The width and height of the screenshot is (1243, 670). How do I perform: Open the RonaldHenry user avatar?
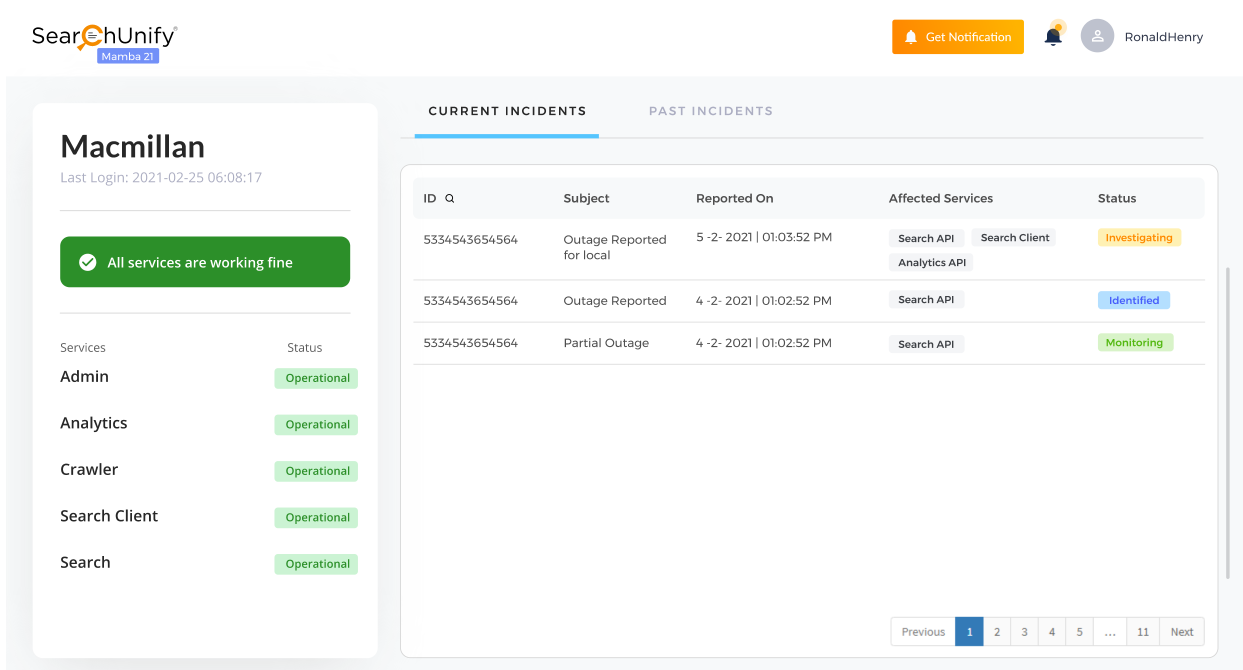click(1097, 37)
